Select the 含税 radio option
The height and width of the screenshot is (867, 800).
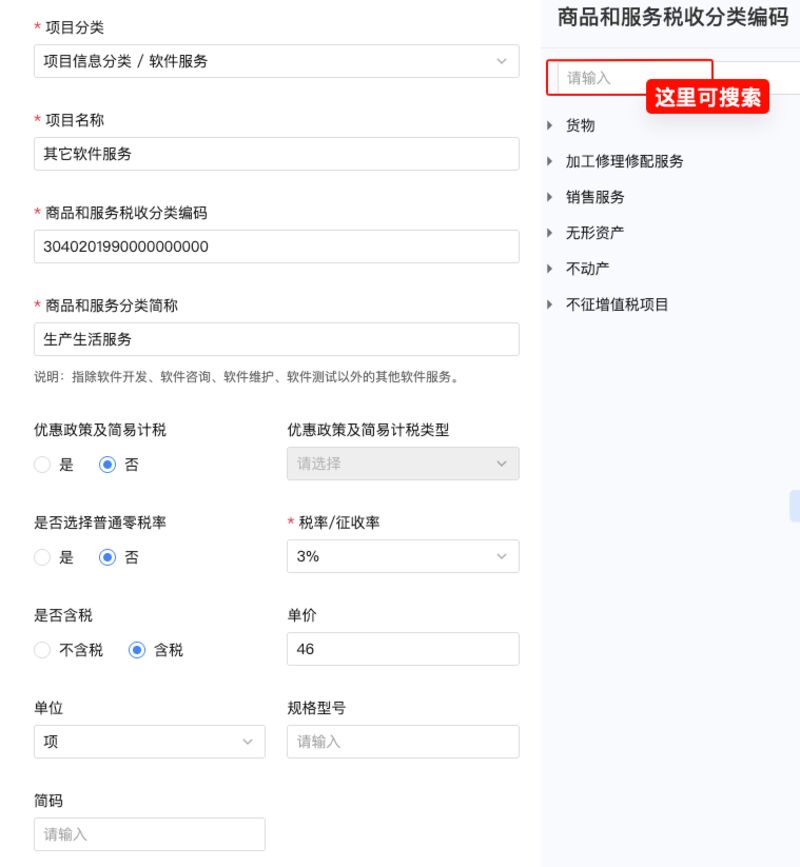pos(137,650)
